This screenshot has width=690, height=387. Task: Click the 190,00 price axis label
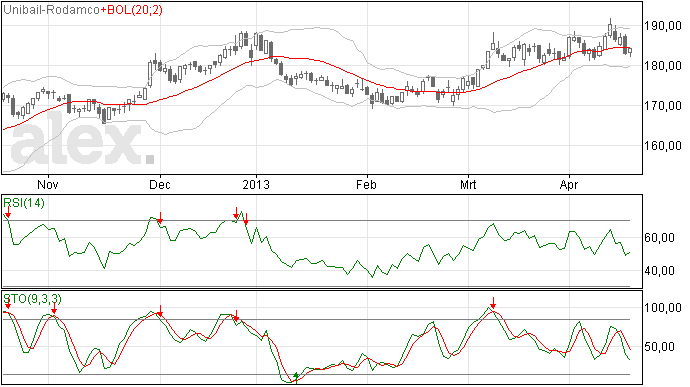click(x=663, y=26)
